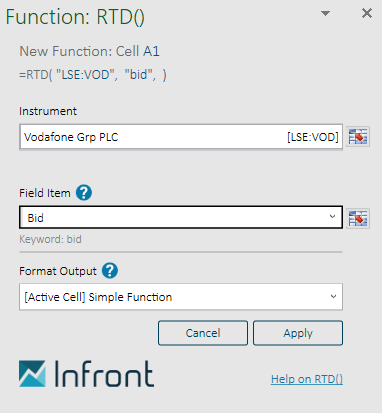
Task: Expand the Field Item chevron
Action: click(x=332, y=217)
